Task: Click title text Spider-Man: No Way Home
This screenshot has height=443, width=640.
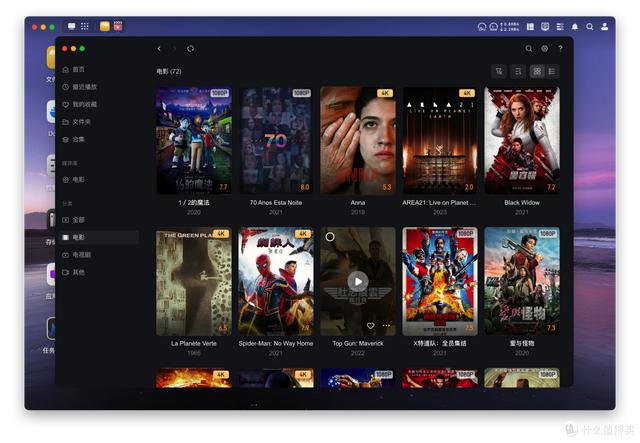Action: point(276,343)
